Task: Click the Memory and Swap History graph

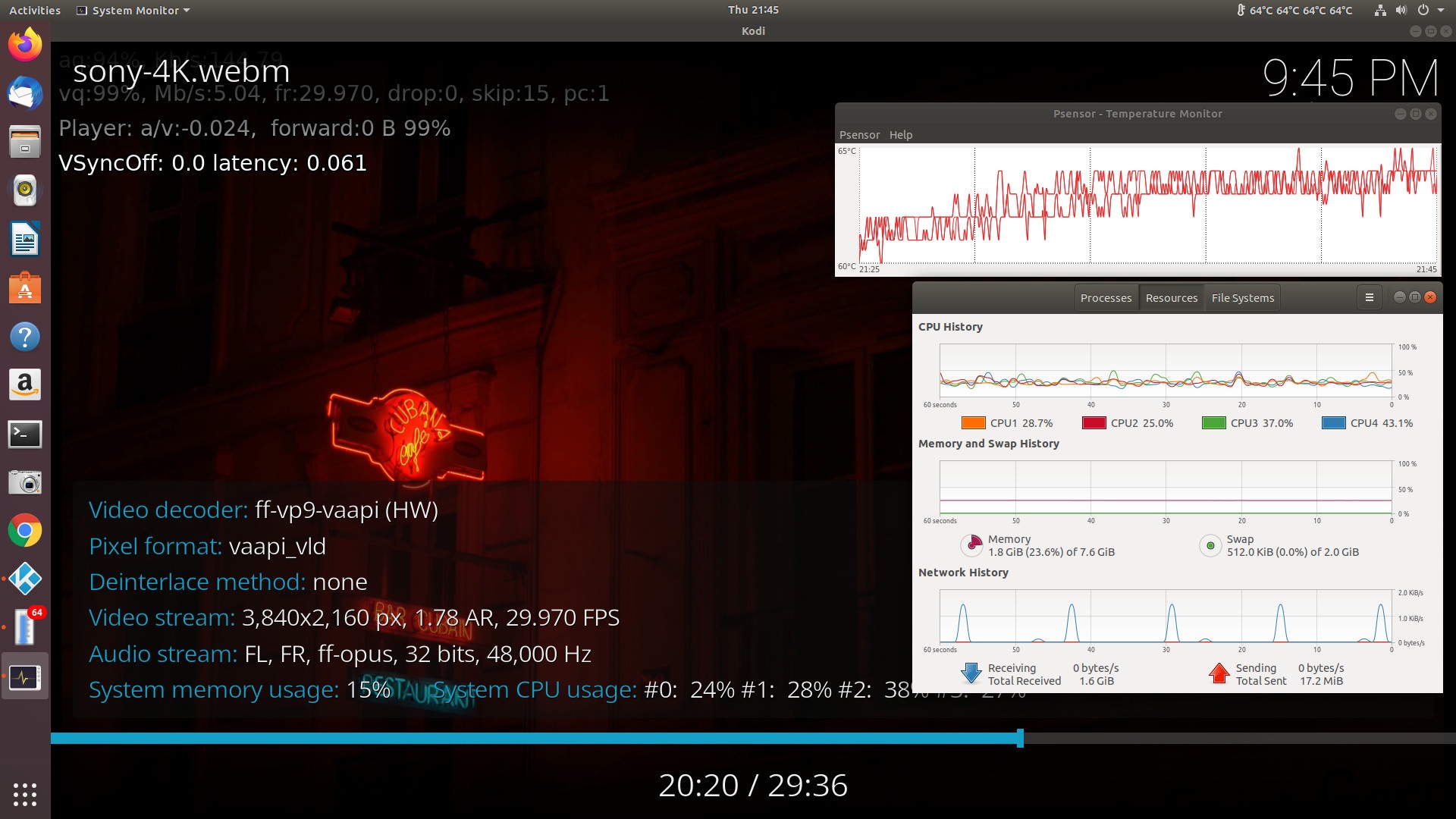Action: click(1166, 488)
